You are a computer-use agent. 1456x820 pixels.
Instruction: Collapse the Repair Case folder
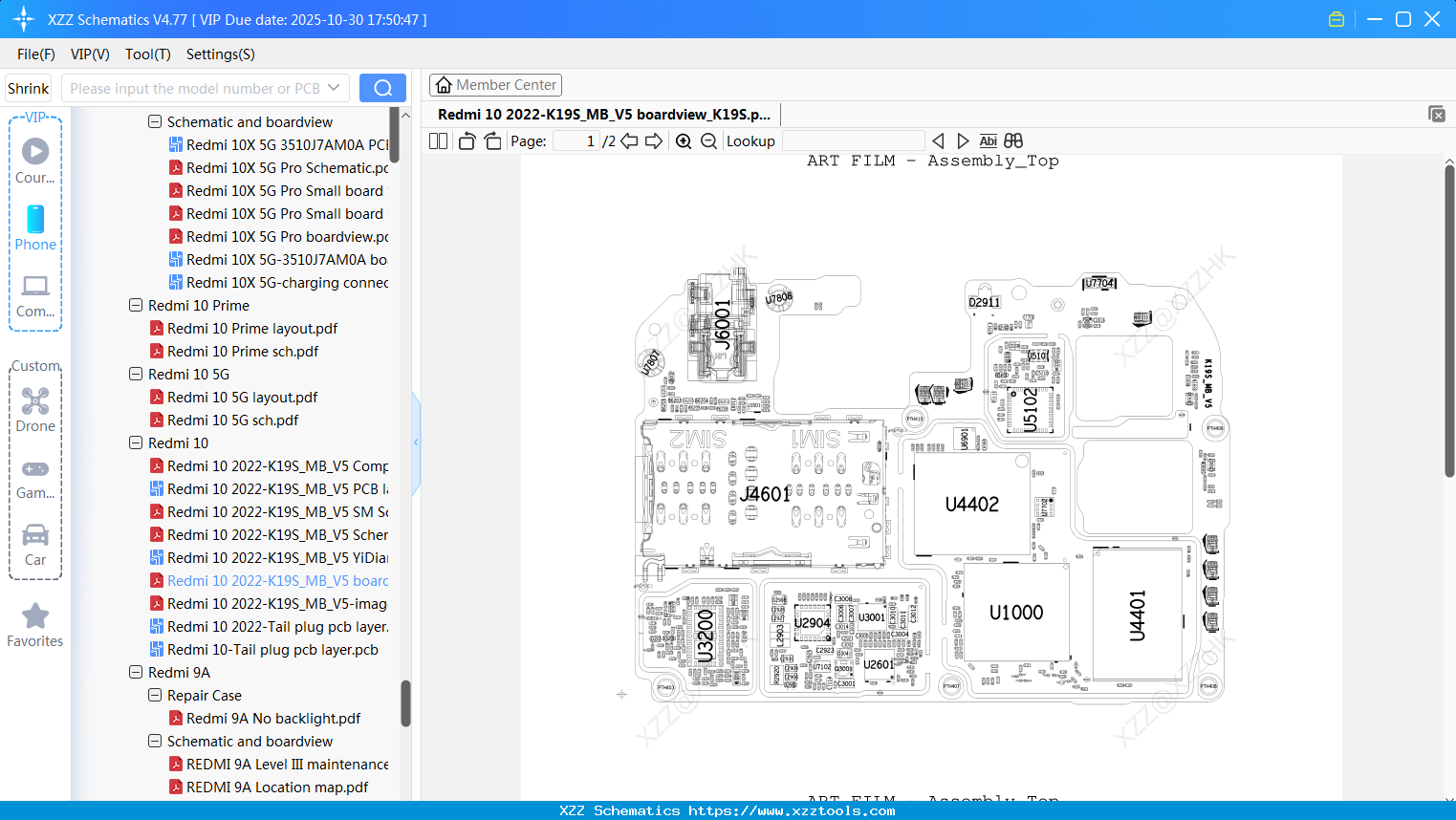(154, 695)
